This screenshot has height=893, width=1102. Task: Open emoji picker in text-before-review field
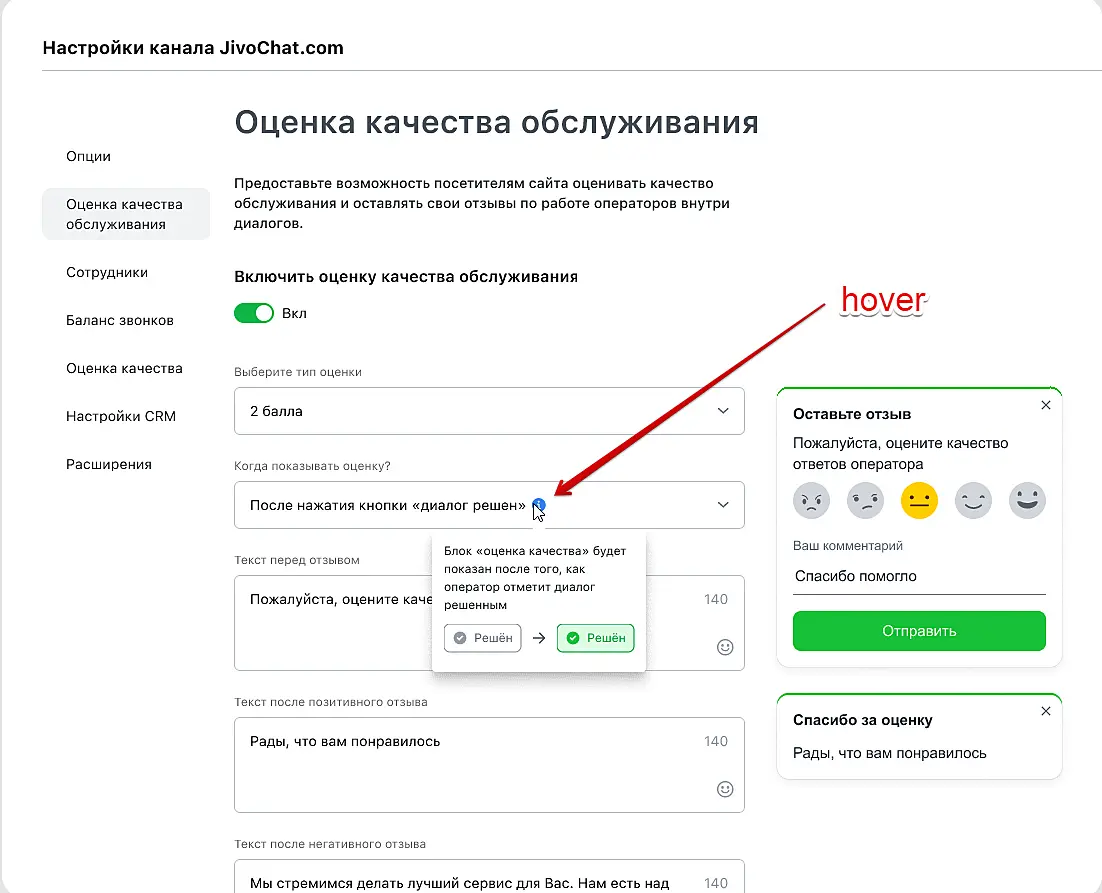[725, 647]
